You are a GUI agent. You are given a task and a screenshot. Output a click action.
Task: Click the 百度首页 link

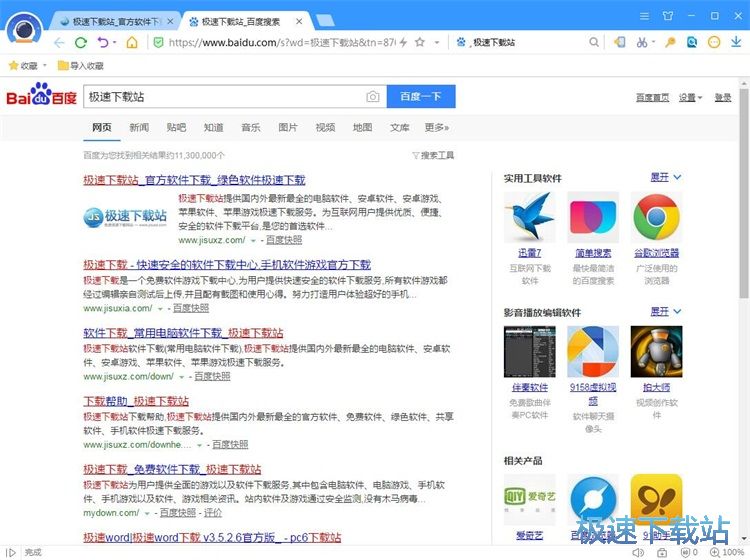click(652, 98)
